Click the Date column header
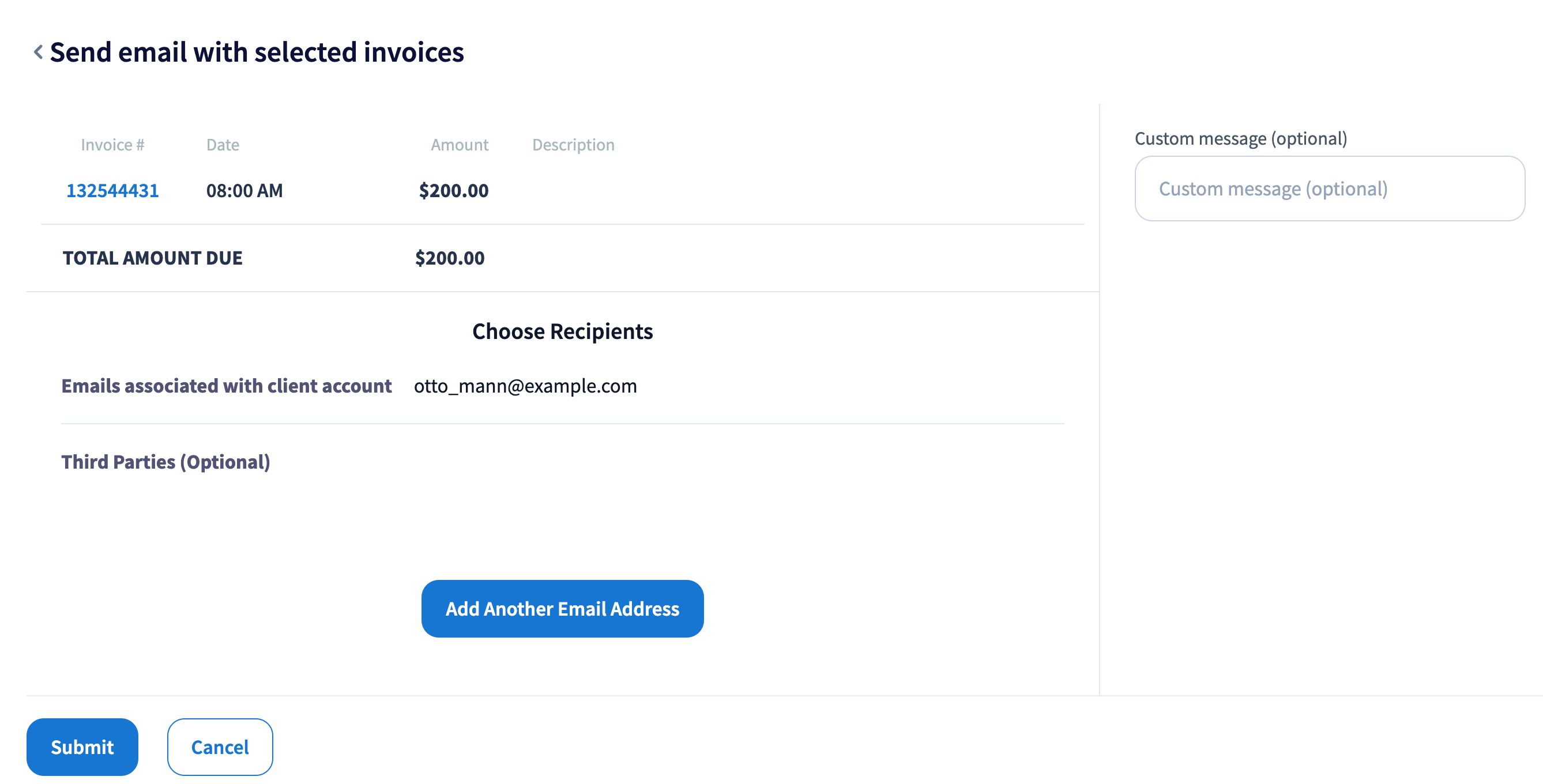 pos(222,145)
